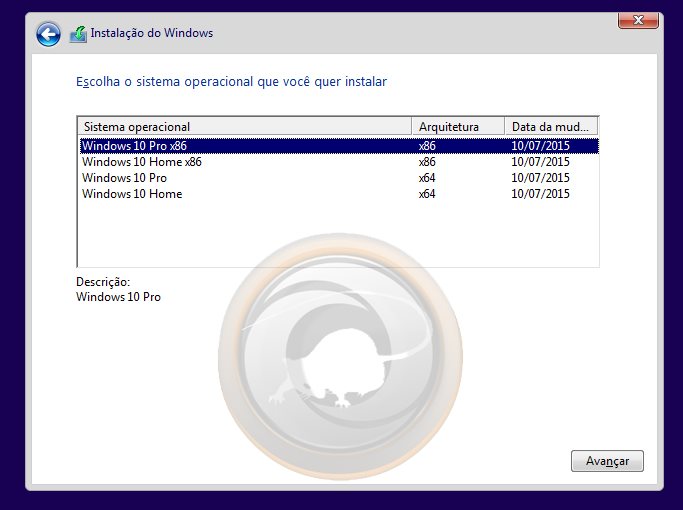The height and width of the screenshot is (510, 683).
Task: Select the Windows 10 Home x64 row
Action: pos(339,194)
